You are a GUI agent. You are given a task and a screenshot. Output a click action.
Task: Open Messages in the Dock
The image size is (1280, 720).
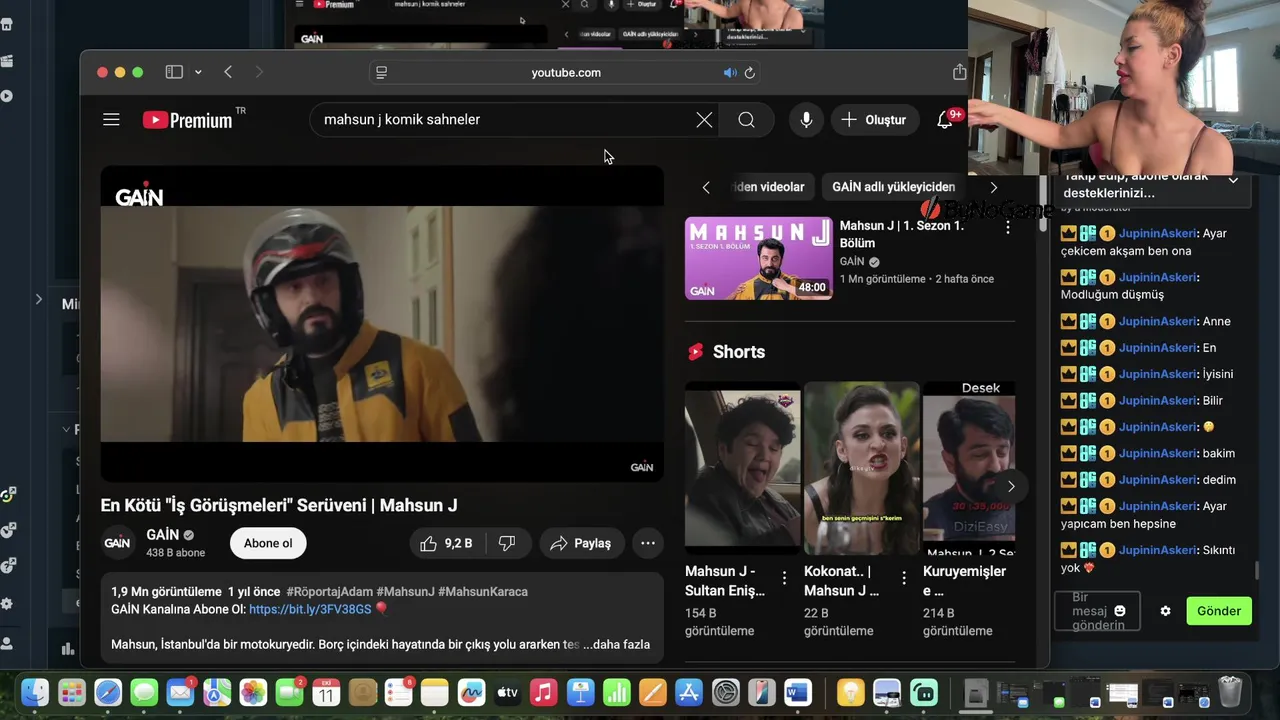[x=144, y=692]
